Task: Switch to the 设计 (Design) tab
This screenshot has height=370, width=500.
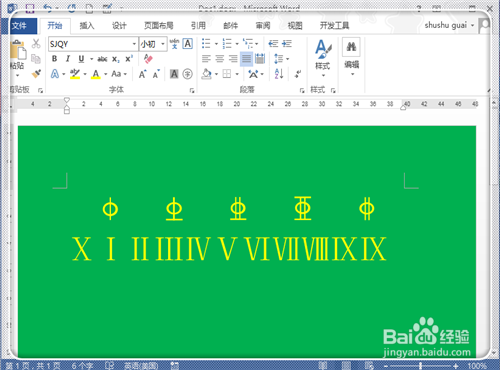Action: click(119, 26)
